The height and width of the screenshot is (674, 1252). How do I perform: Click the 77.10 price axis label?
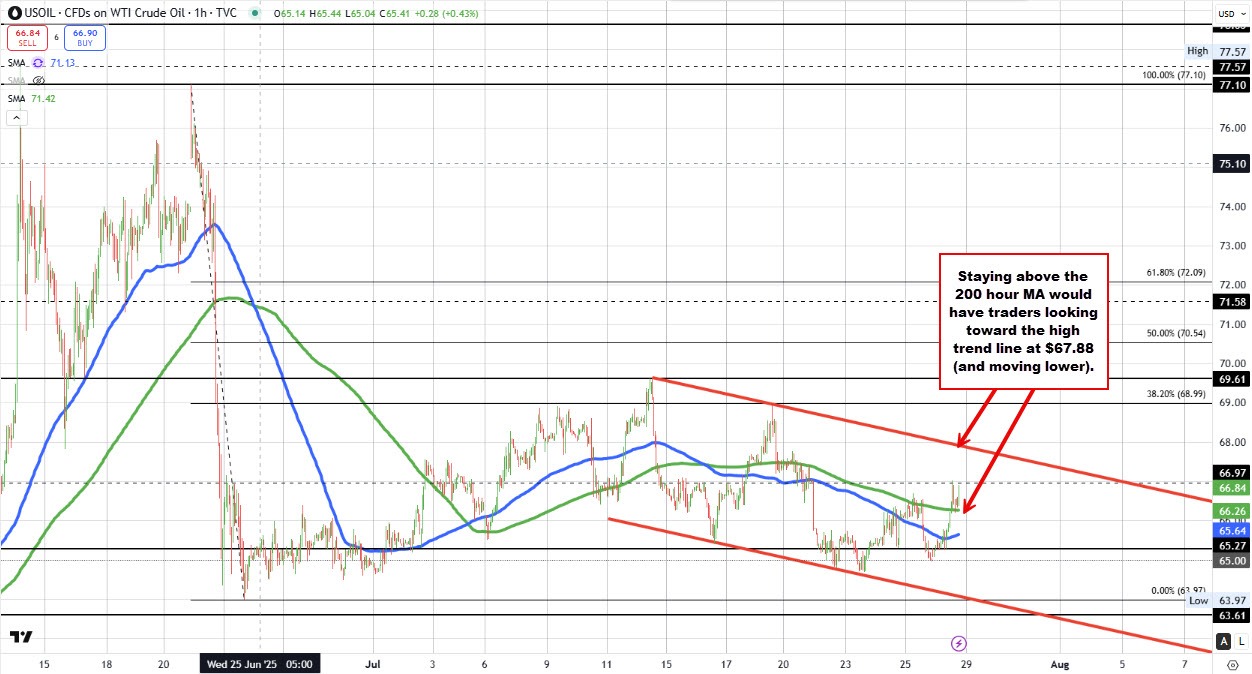(1230, 86)
